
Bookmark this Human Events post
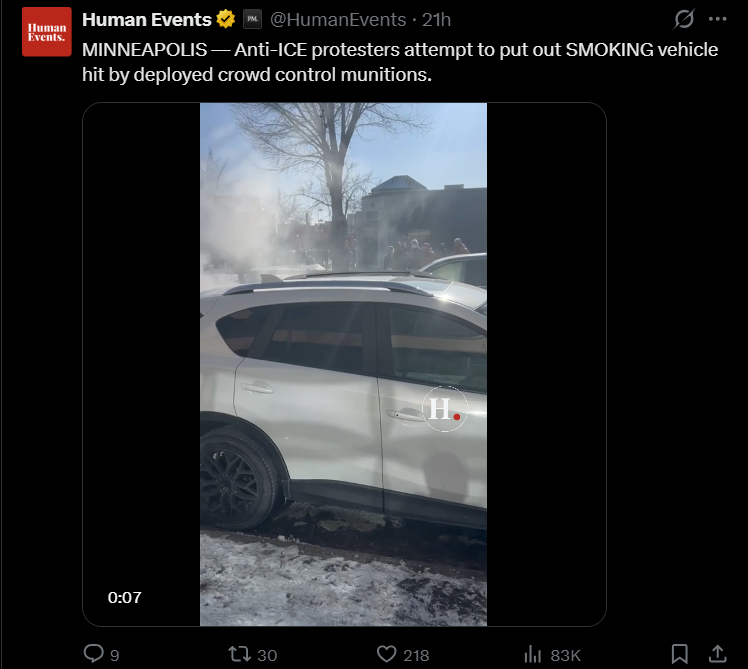point(679,654)
